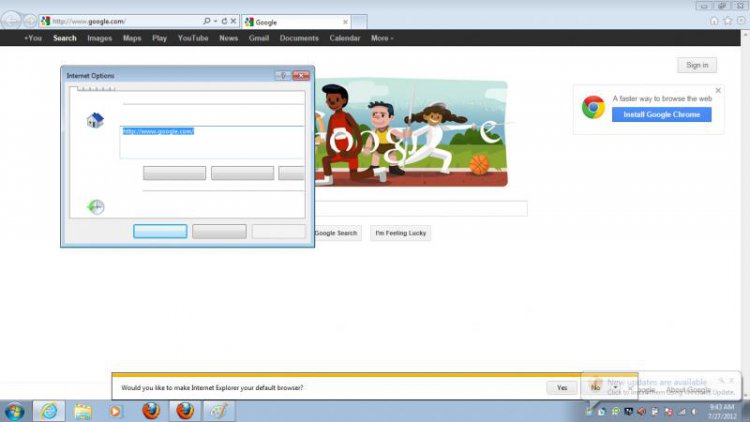The height and width of the screenshot is (422, 750).
Task: Open Maps from the Google bar
Action: tap(132, 38)
